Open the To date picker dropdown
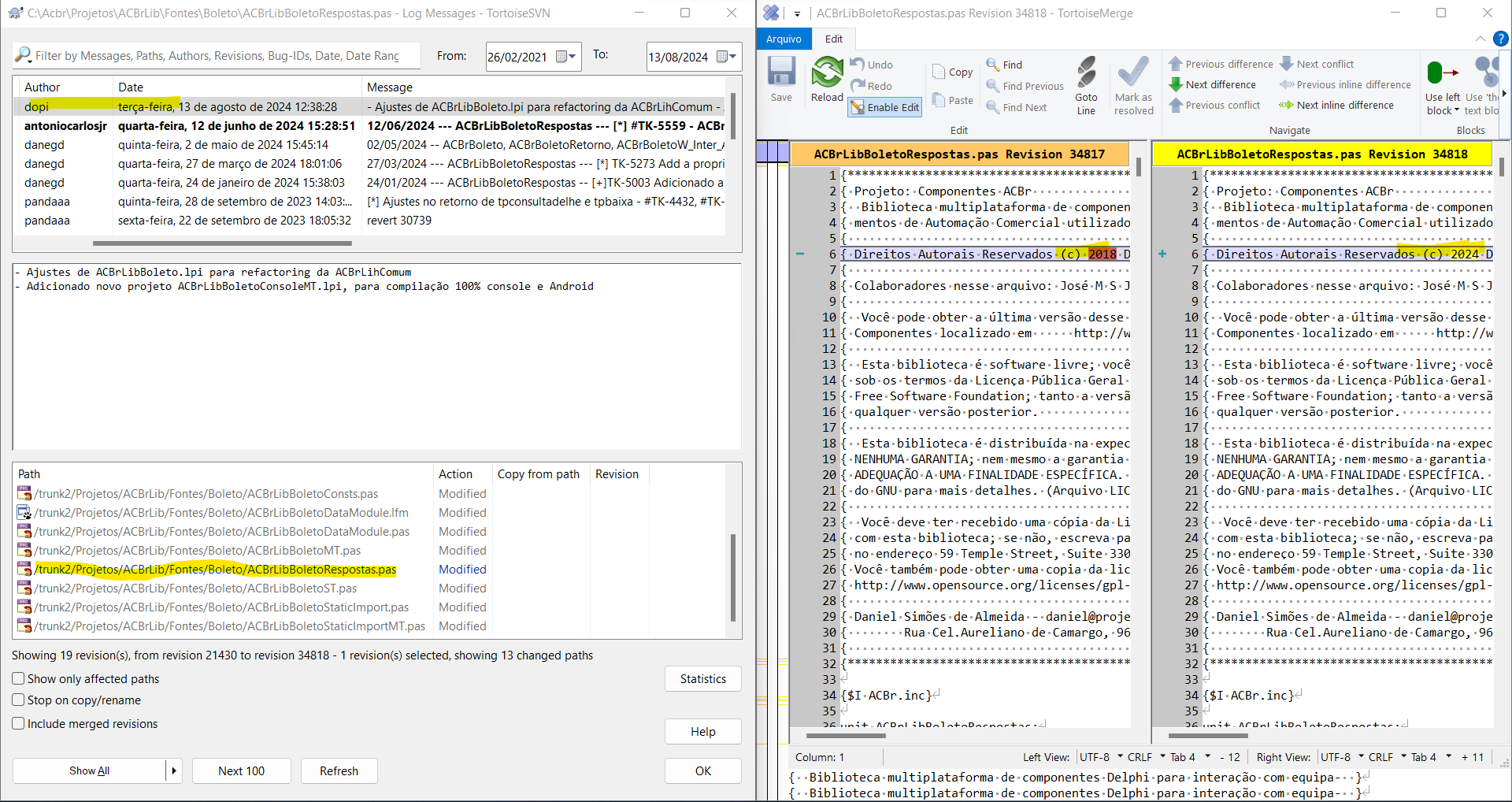Image resolution: width=1512 pixels, height=802 pixels. [x=727, y=57]
